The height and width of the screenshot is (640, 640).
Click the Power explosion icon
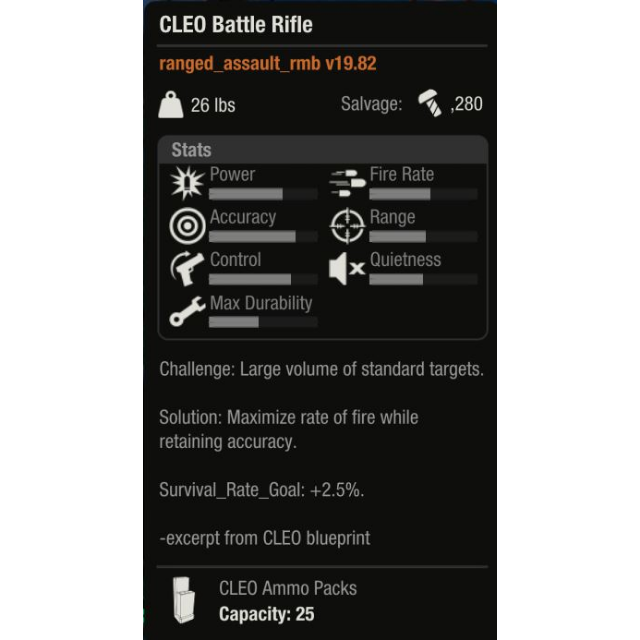(x=187, y=183)
